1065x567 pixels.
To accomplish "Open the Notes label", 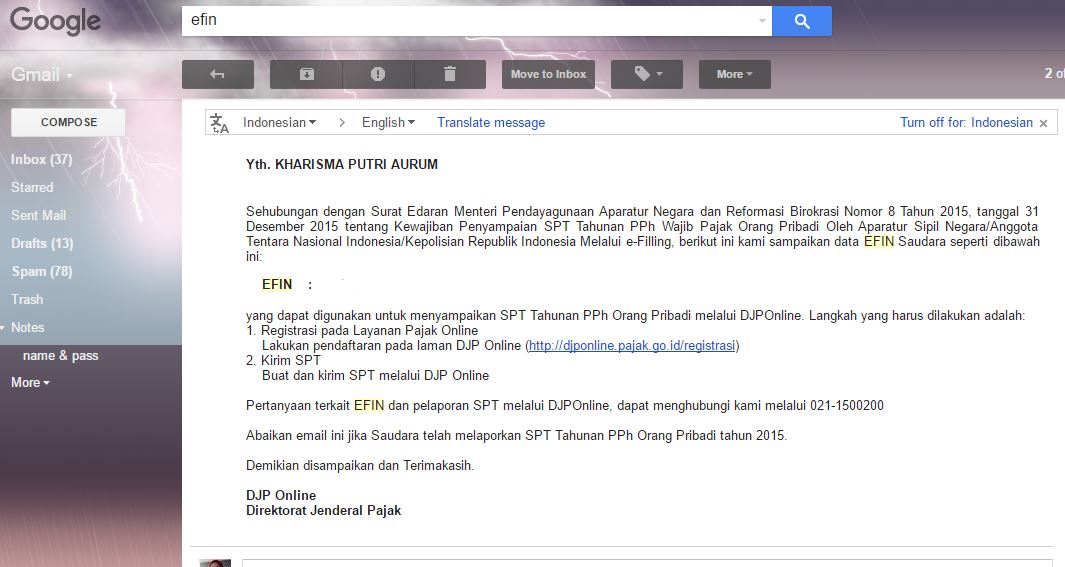I will coord(28,327).
